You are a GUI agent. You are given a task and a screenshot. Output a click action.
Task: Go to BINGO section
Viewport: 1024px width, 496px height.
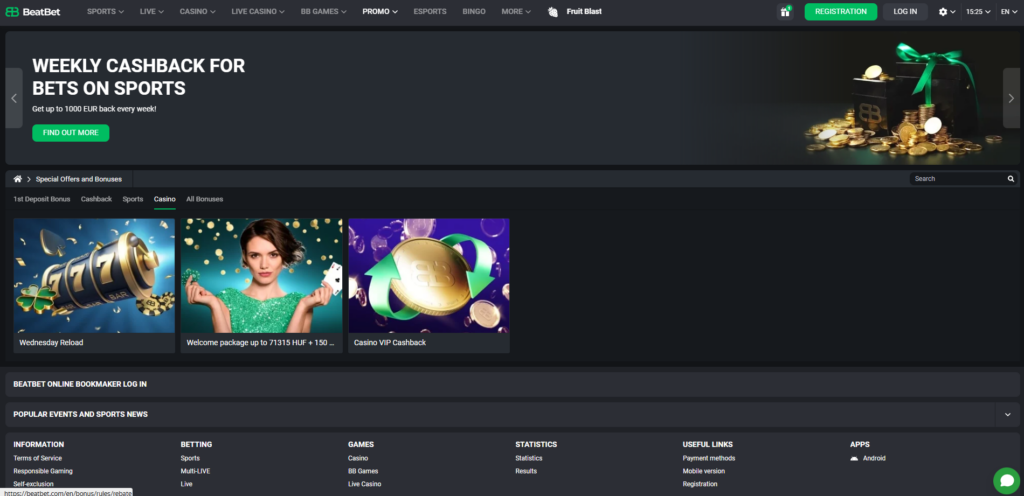tap(473, 12)
